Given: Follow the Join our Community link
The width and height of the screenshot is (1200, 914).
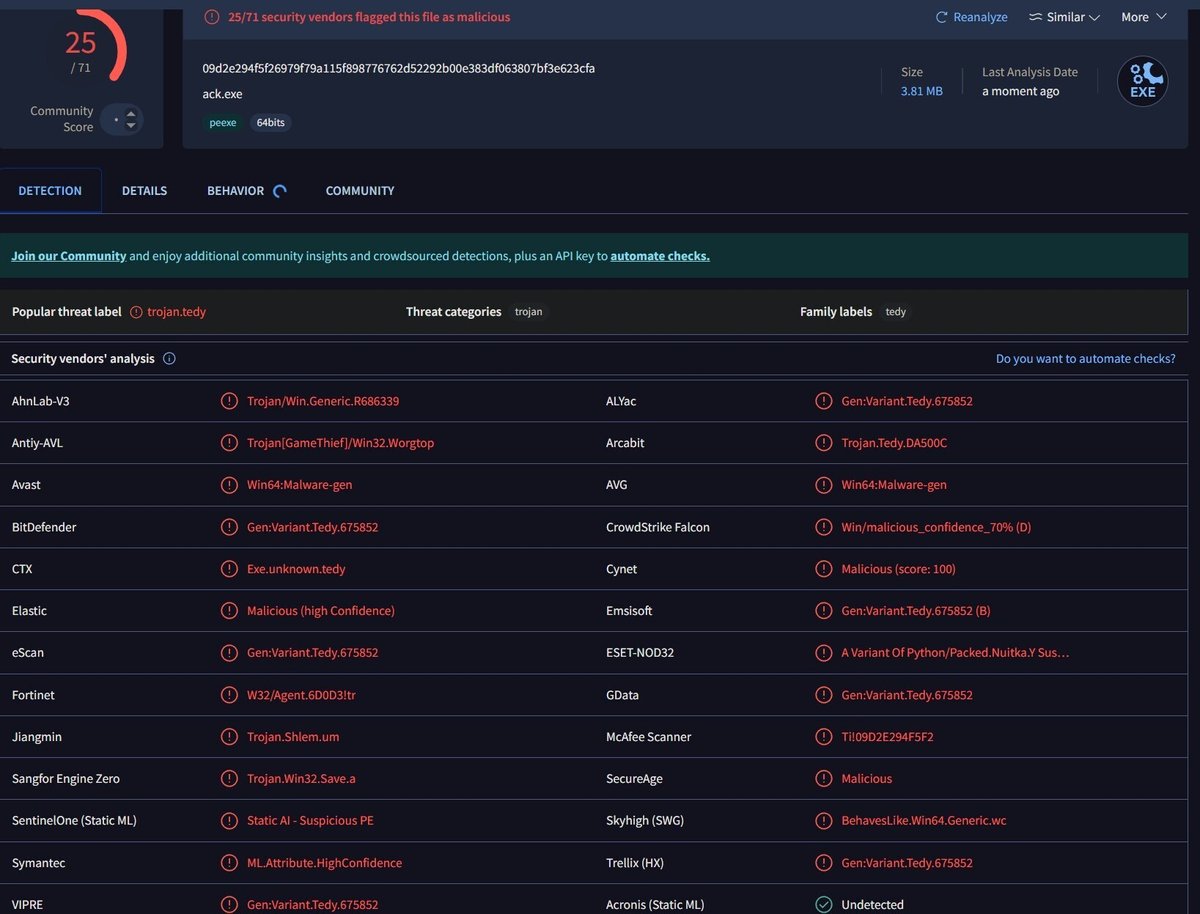Looking at the screenshot, I should click(x=69, y=256).
